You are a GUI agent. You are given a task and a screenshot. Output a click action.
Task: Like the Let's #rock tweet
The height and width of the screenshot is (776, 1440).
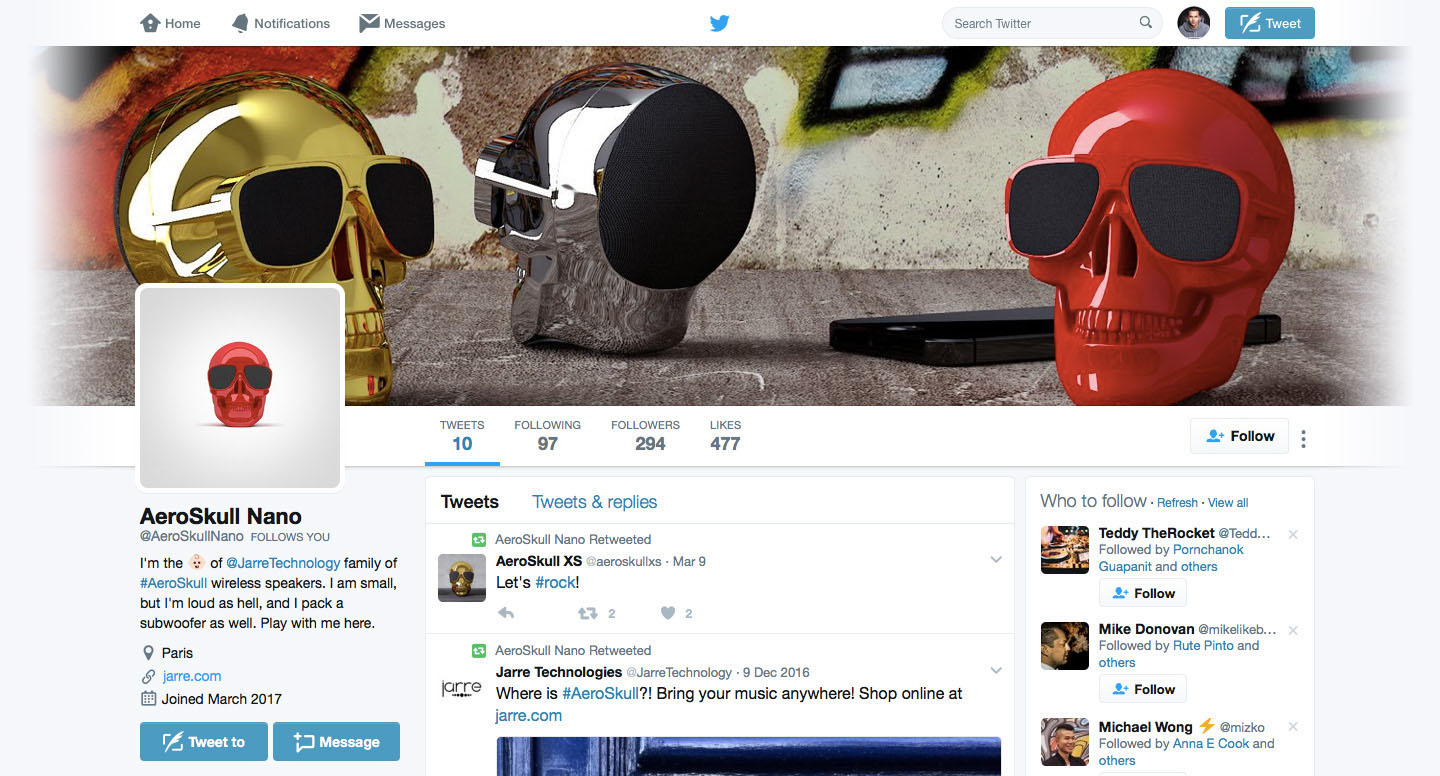[668, 613]
